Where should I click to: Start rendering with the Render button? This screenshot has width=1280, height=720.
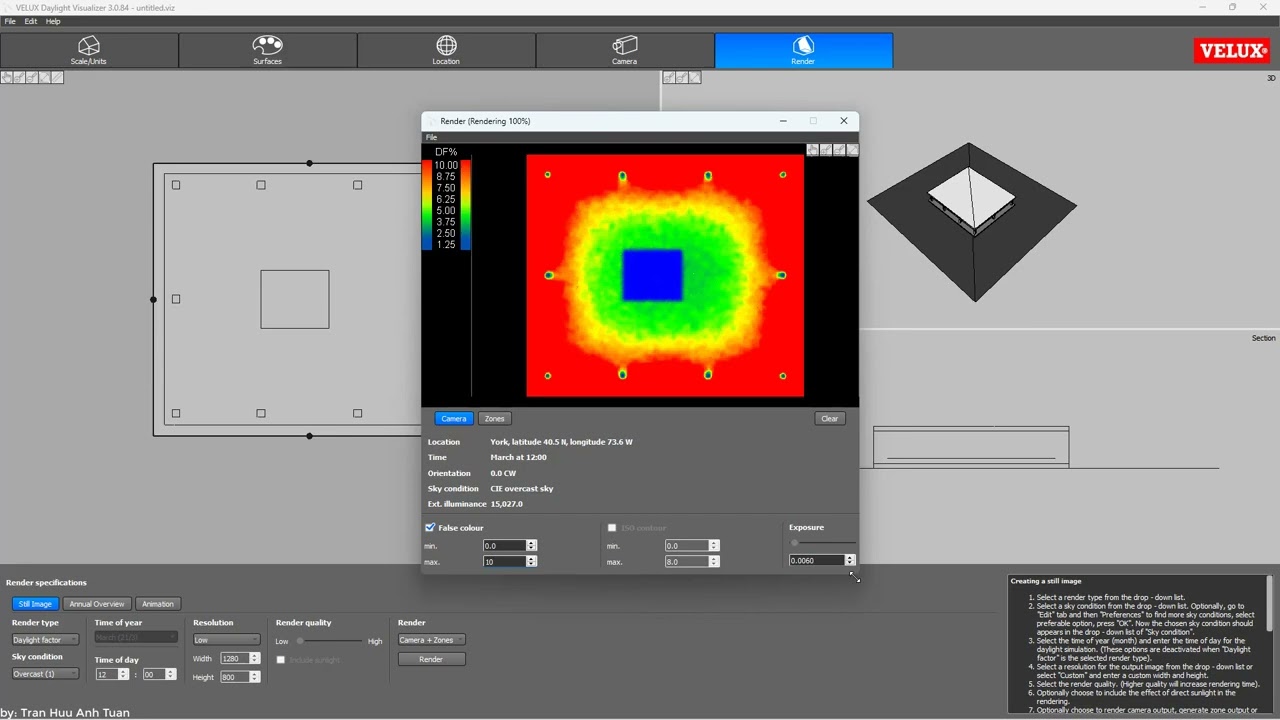click(x=431, y=659)
